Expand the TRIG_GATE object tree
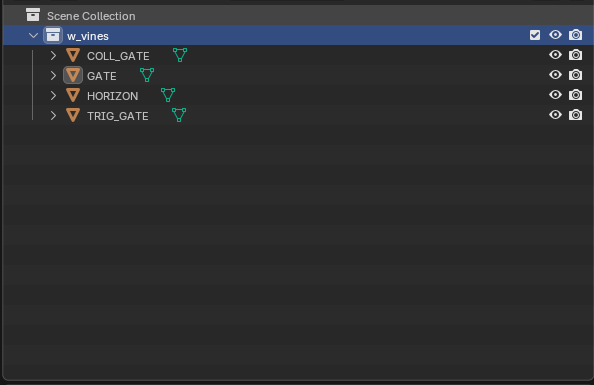Viewport: 594px width, 385px height. click(53, 116)
